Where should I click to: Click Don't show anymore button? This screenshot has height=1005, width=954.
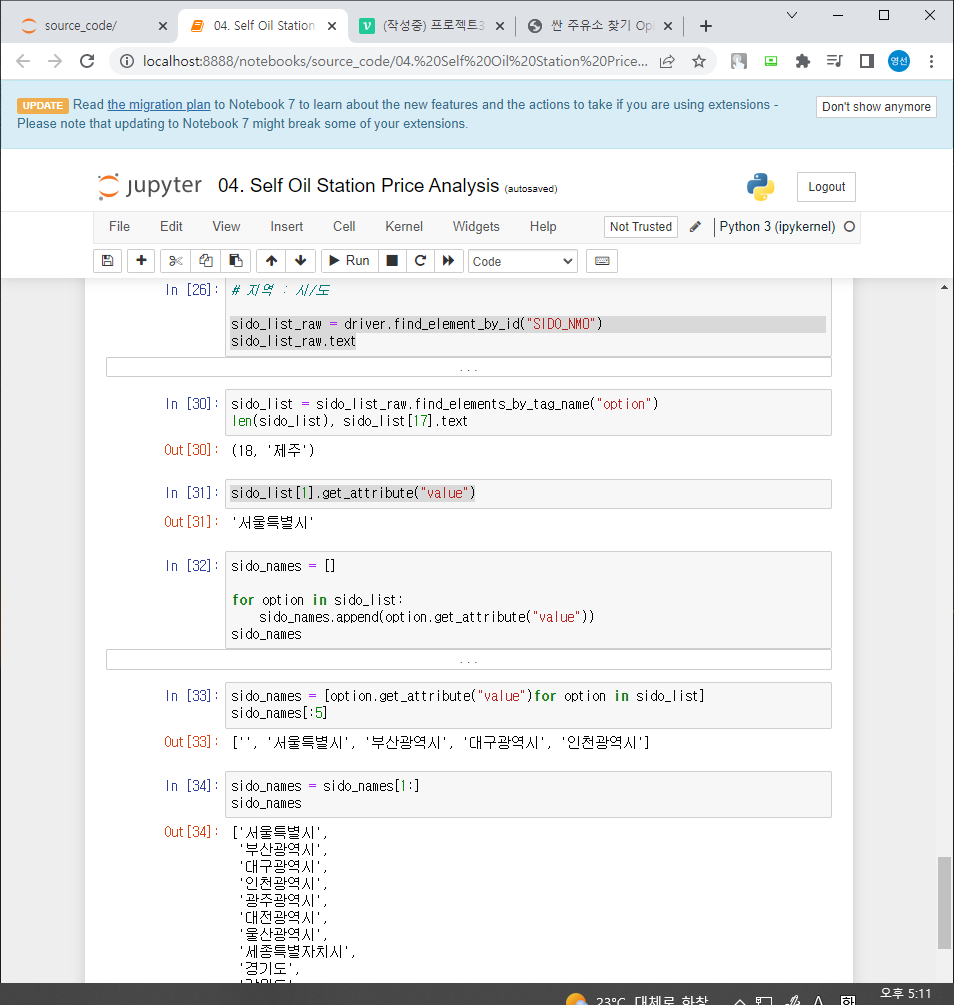pos(876,106)
